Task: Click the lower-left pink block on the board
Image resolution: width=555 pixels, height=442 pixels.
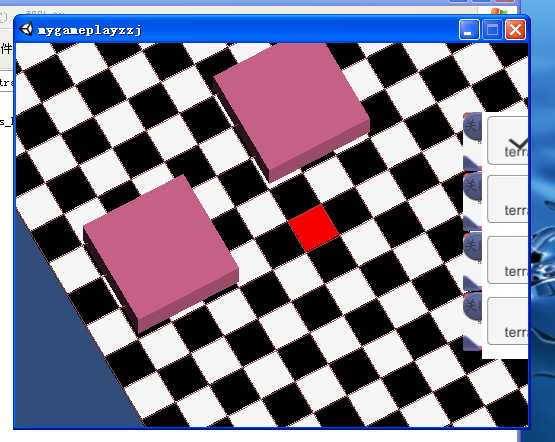Action: tap(161, 253)
